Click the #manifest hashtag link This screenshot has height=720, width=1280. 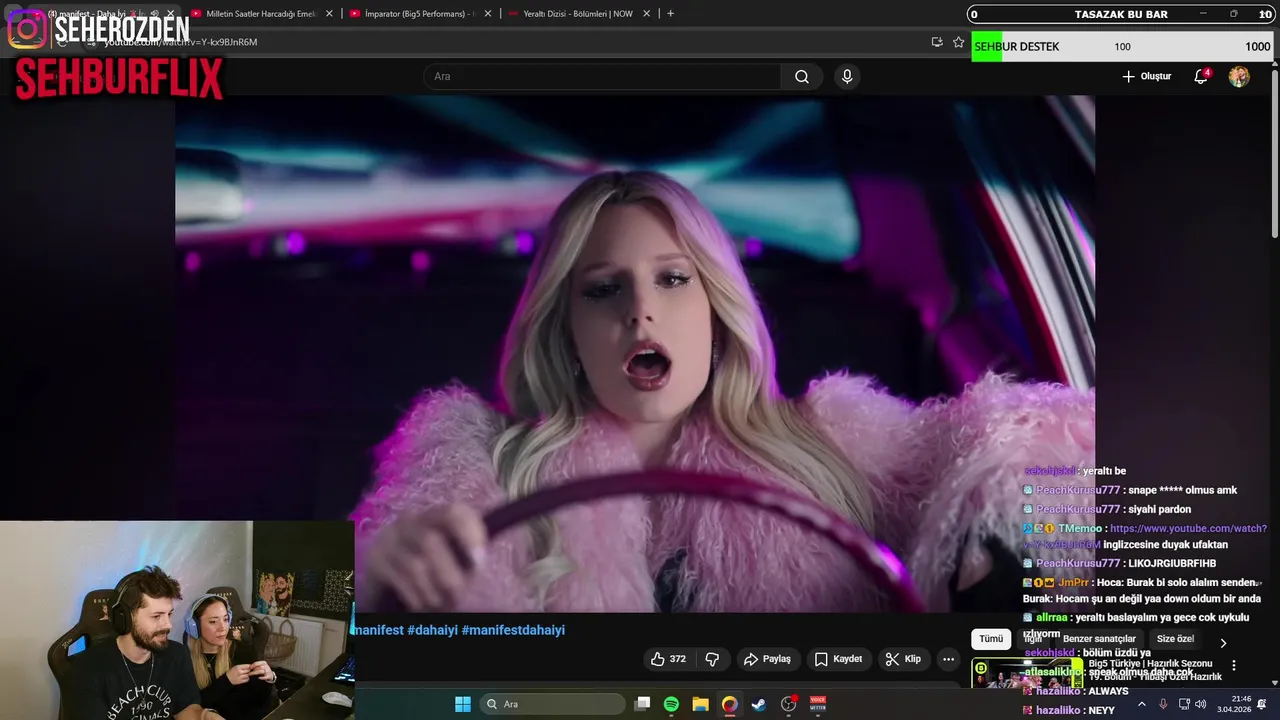point(377,630)
